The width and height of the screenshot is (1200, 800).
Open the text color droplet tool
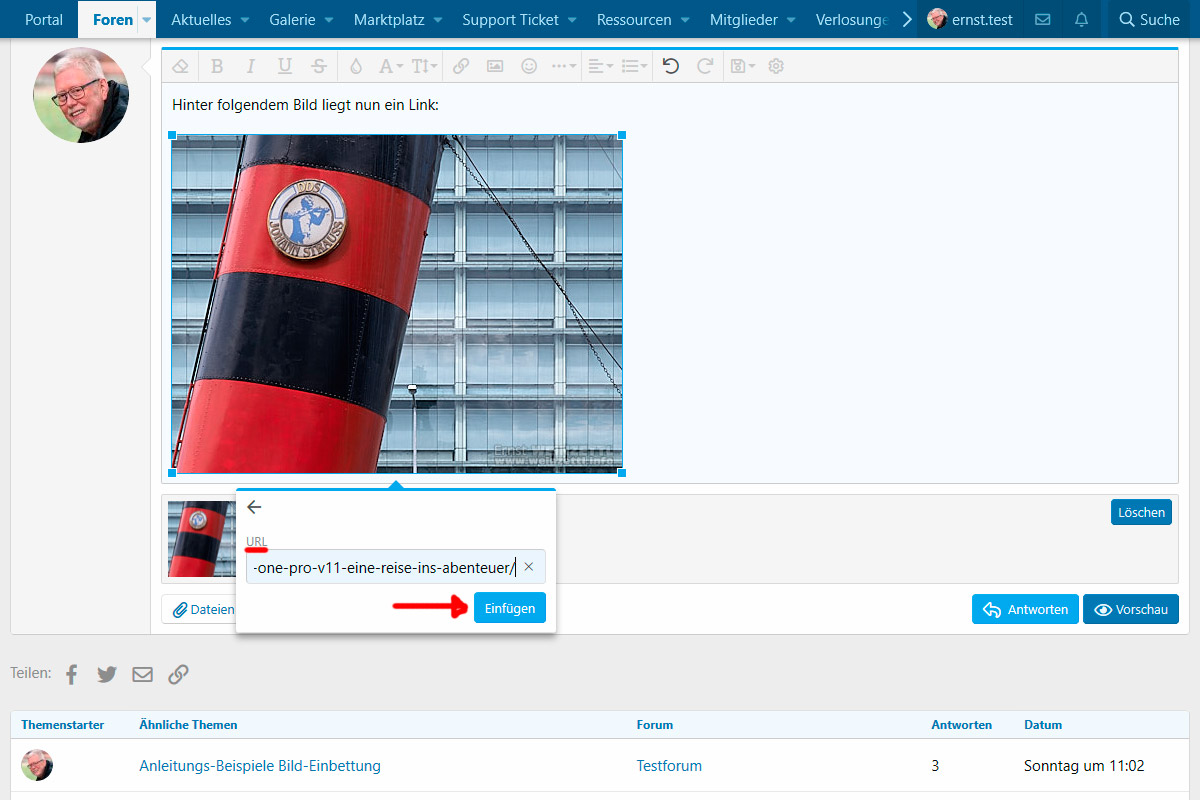pyautogui.click(x=356, y=66)
